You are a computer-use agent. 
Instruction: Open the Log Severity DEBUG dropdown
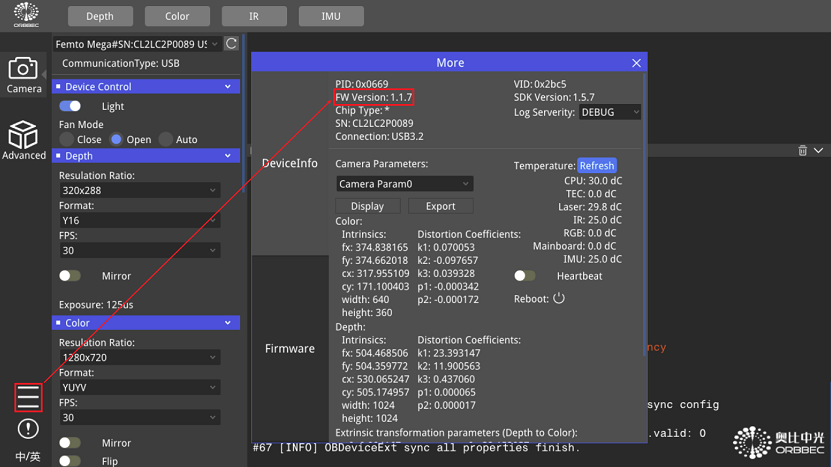click(x=609, y=113)
